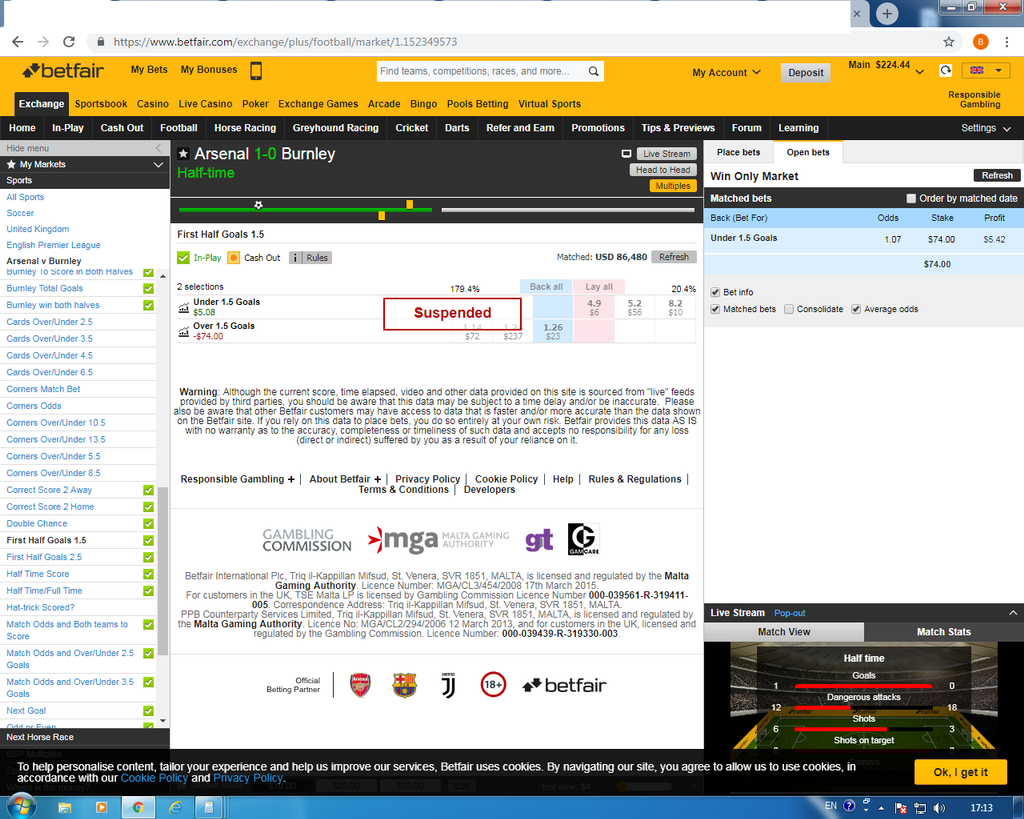Screen dimensions: 1024x819
Task: Toggle the Cash Out orange indicator
Action: [234, 258]
